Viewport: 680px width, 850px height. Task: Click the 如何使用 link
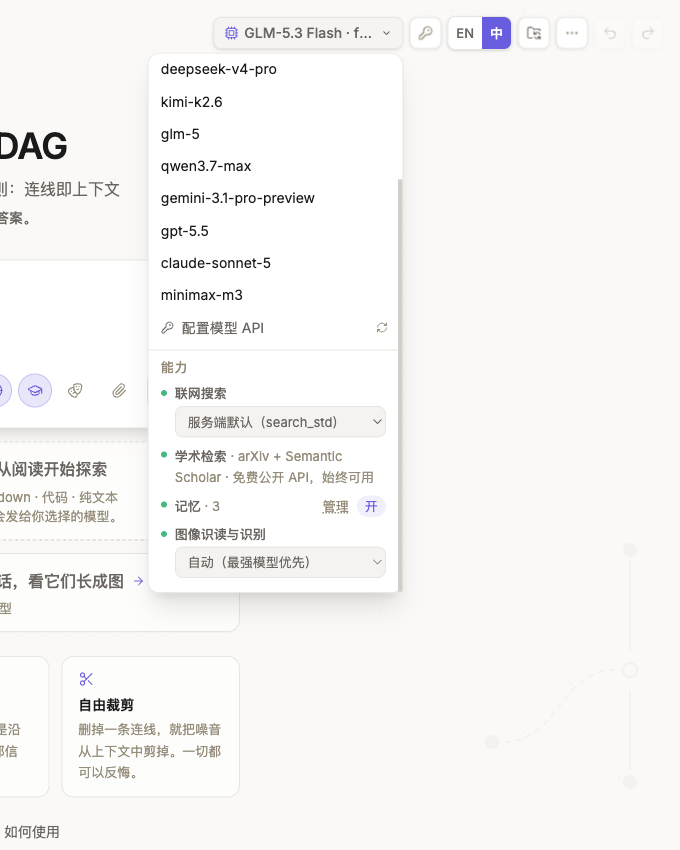[31, 832]
